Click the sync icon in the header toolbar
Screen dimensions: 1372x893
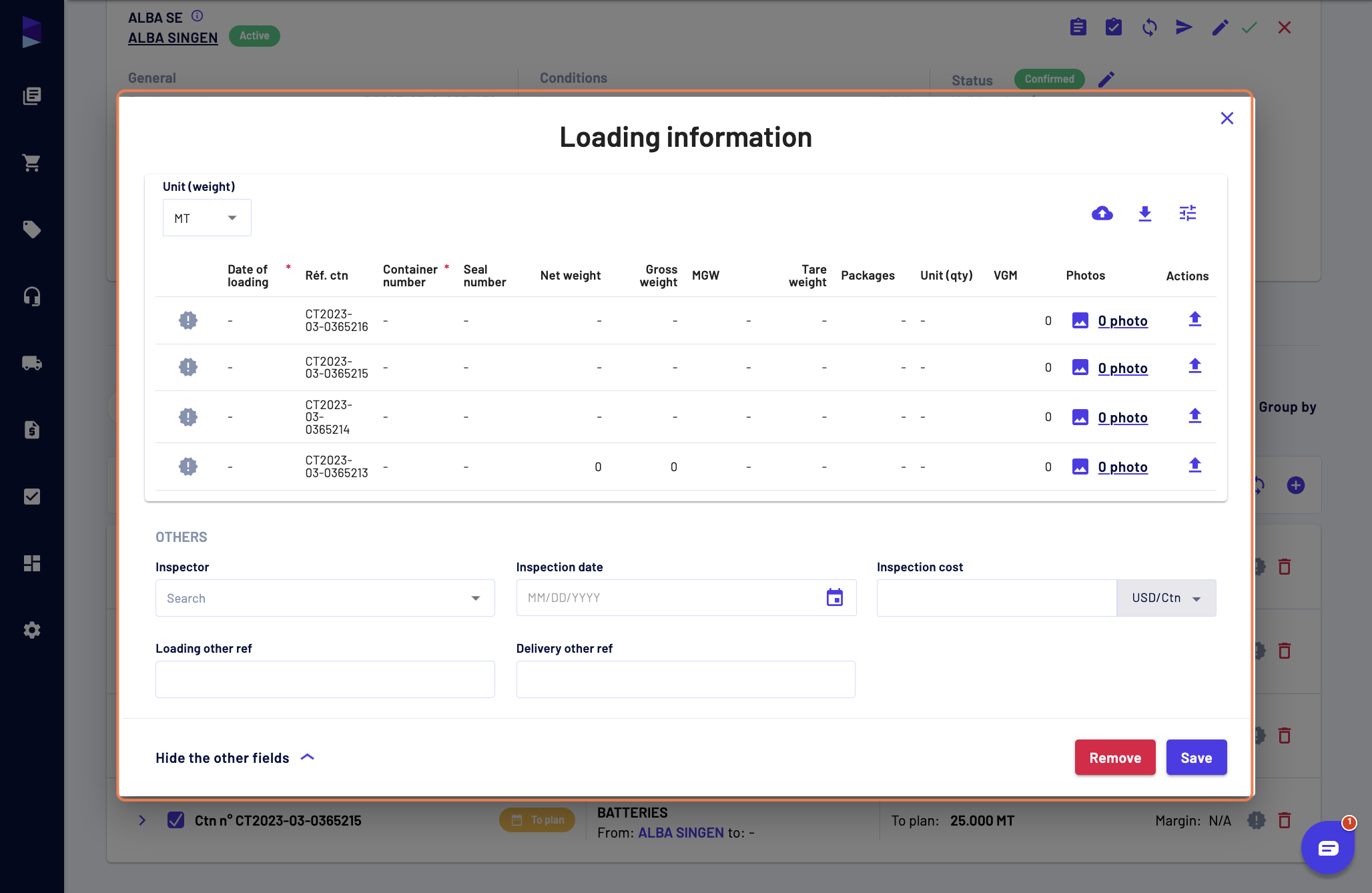1149,27
